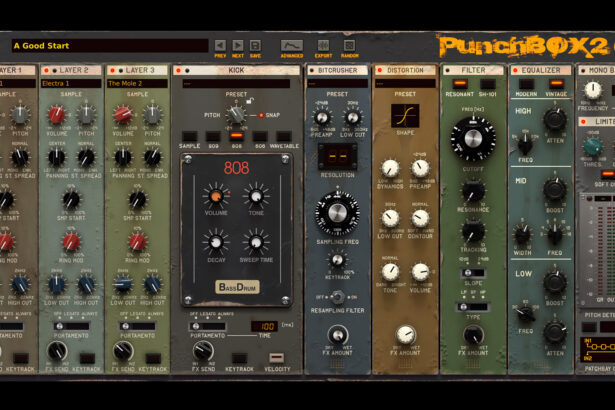Open the Kick PRESET selector display

point(236,84)
